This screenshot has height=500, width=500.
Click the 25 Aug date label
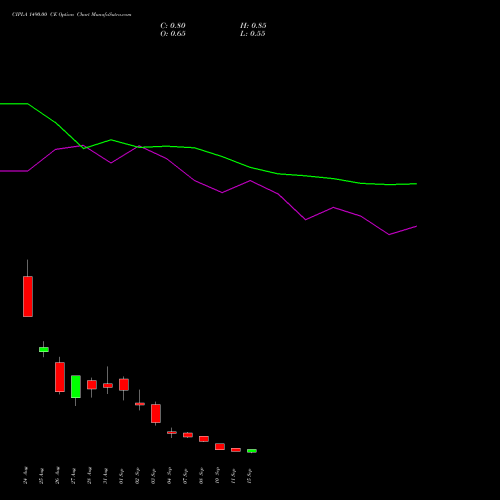42,476
